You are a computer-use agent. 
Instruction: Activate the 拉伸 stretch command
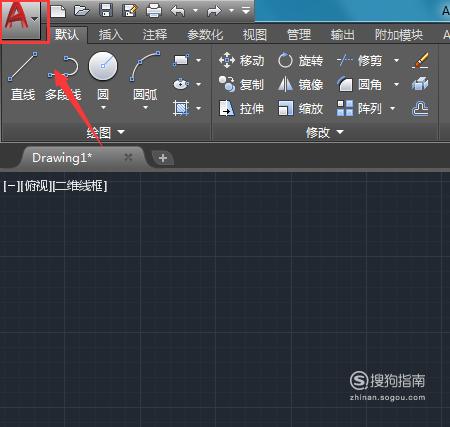242,108
